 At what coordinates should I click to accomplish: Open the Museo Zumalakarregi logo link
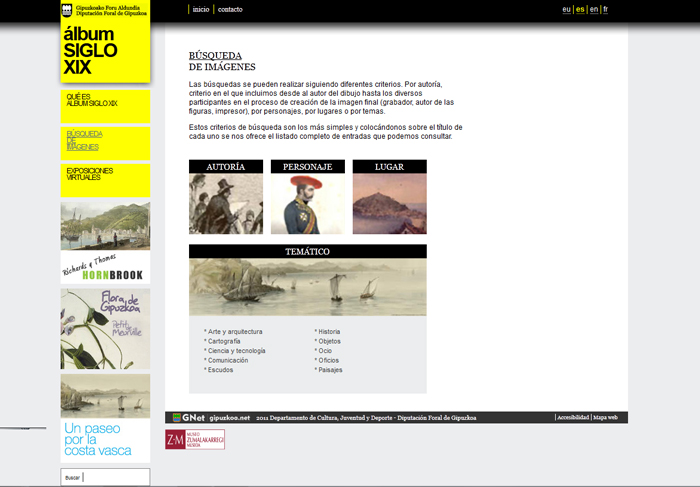(x=195, y=439)
